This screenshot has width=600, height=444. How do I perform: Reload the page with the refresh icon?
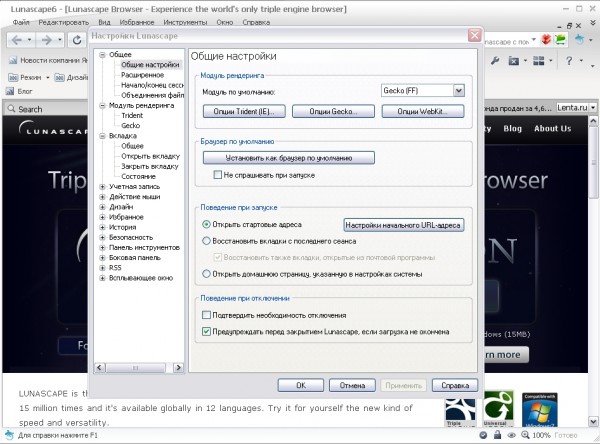[x=77, y=40]
